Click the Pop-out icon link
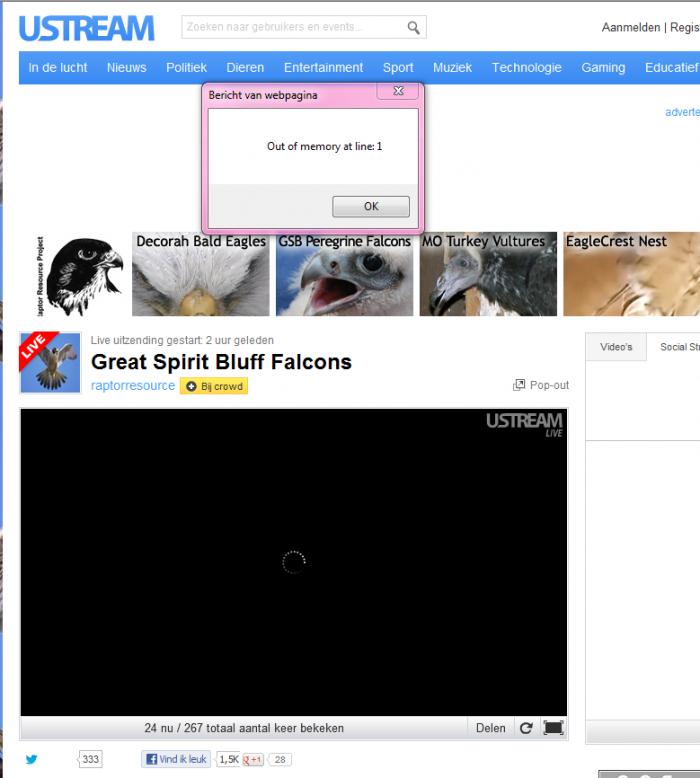This screenshot has width=700, height=778. coord(541,385)
